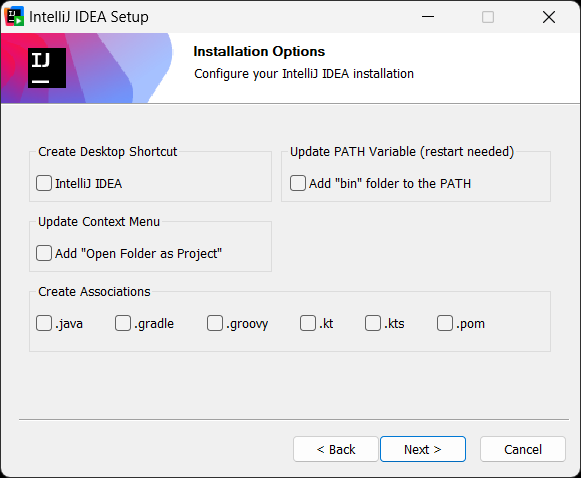This screenshot has width=581, height=478.
Task: Go to next step with Next button
Action: [x=423, y=449]
